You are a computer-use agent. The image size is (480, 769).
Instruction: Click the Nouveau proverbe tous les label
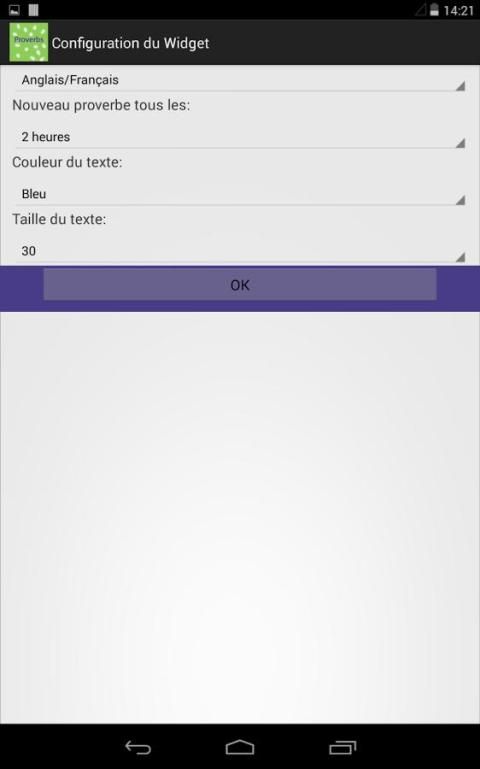[x=101, y=105]
